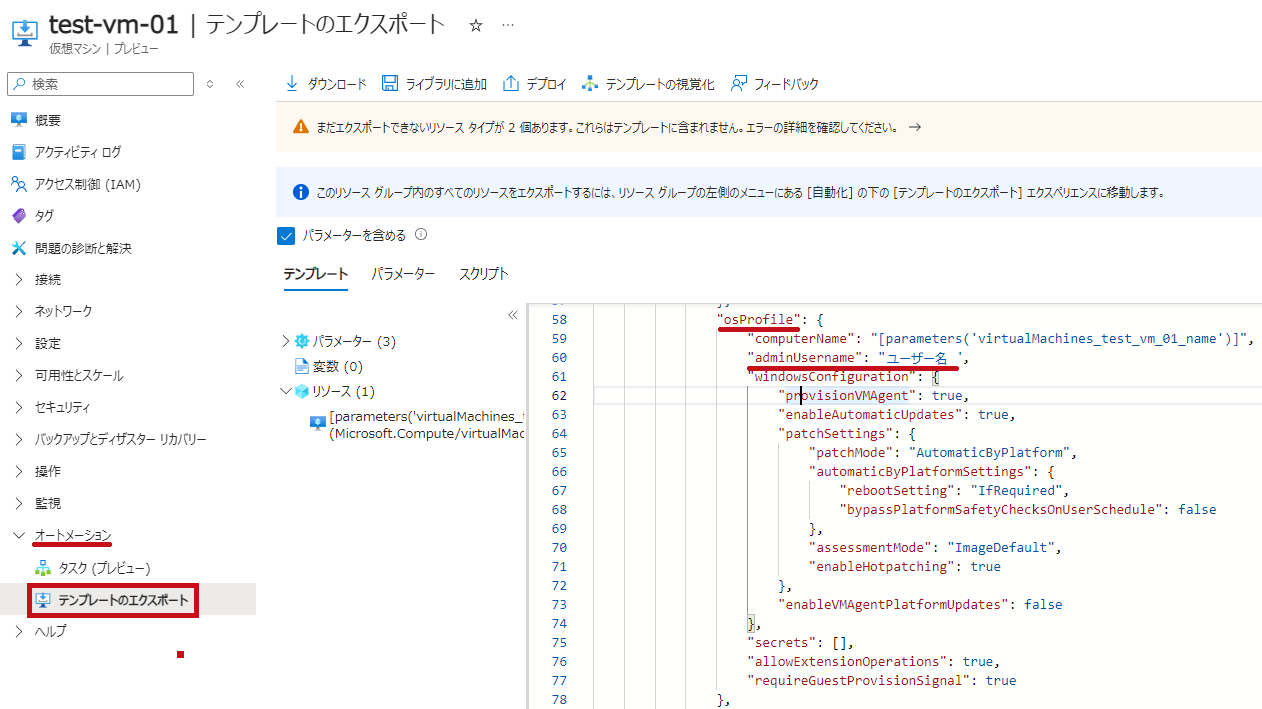This screenshot has width=1262, height=709.
Task: Click info icon next to パラメーターを含める
Action: 421,235
